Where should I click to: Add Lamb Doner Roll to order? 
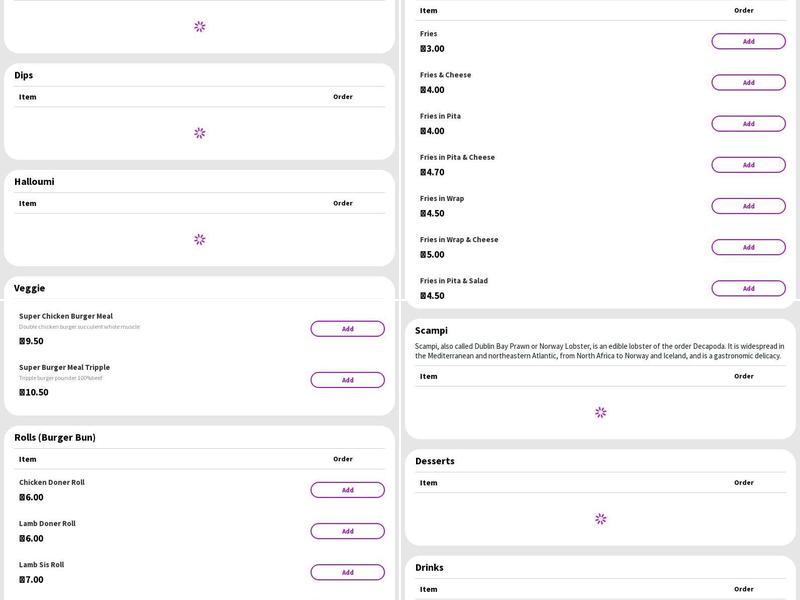click(x=347, y=531)
